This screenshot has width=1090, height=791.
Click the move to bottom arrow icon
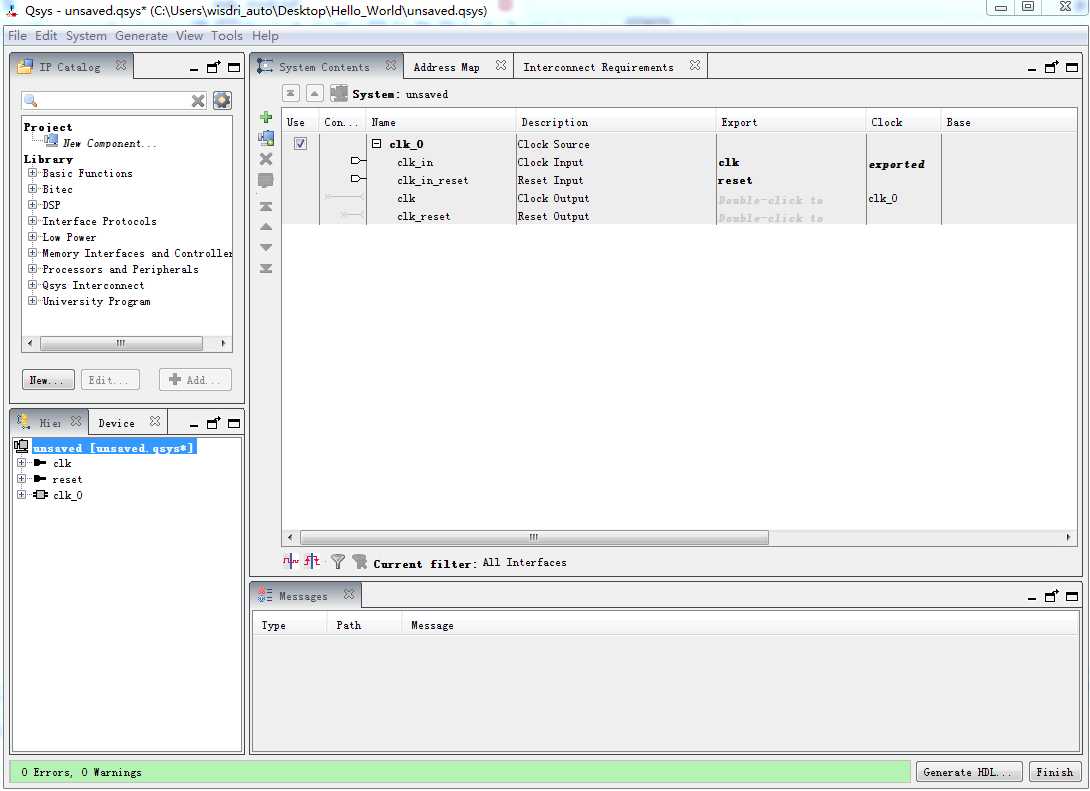pos(266,268)
